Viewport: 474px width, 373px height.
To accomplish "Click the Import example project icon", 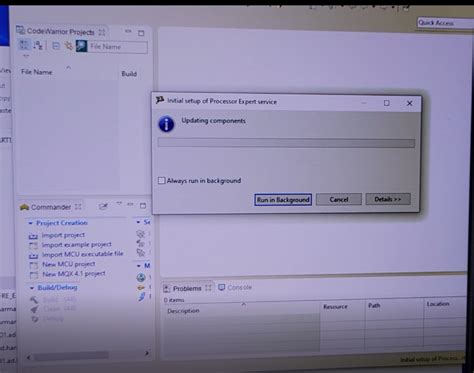I will (33, 246).
